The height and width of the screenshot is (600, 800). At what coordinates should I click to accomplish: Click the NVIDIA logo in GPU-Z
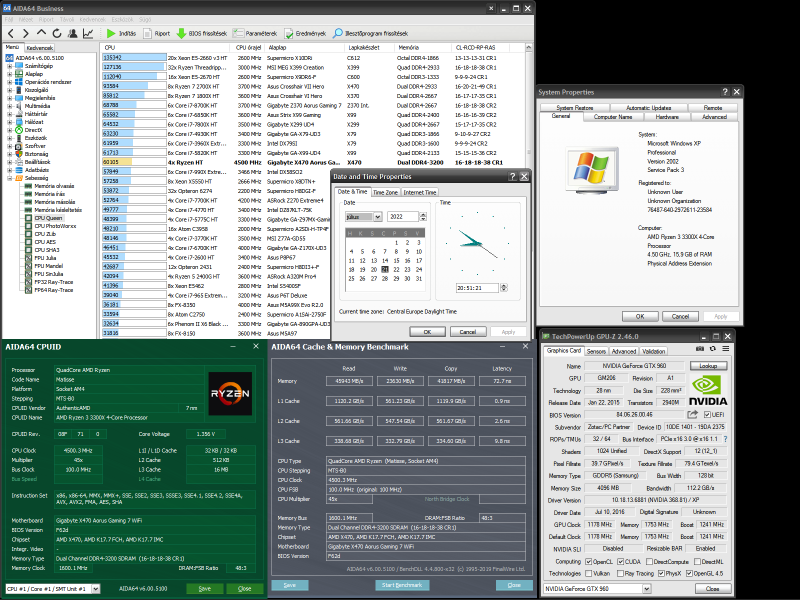point(708,390)
